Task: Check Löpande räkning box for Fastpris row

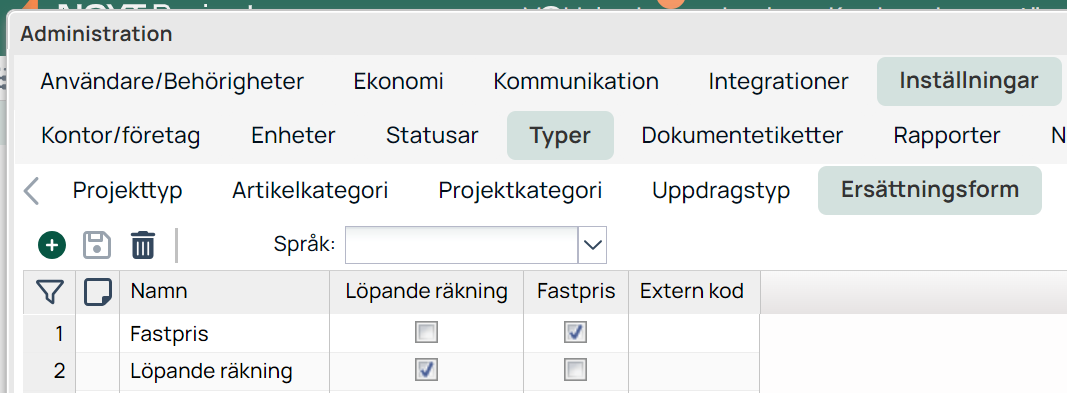Action: 427,332
